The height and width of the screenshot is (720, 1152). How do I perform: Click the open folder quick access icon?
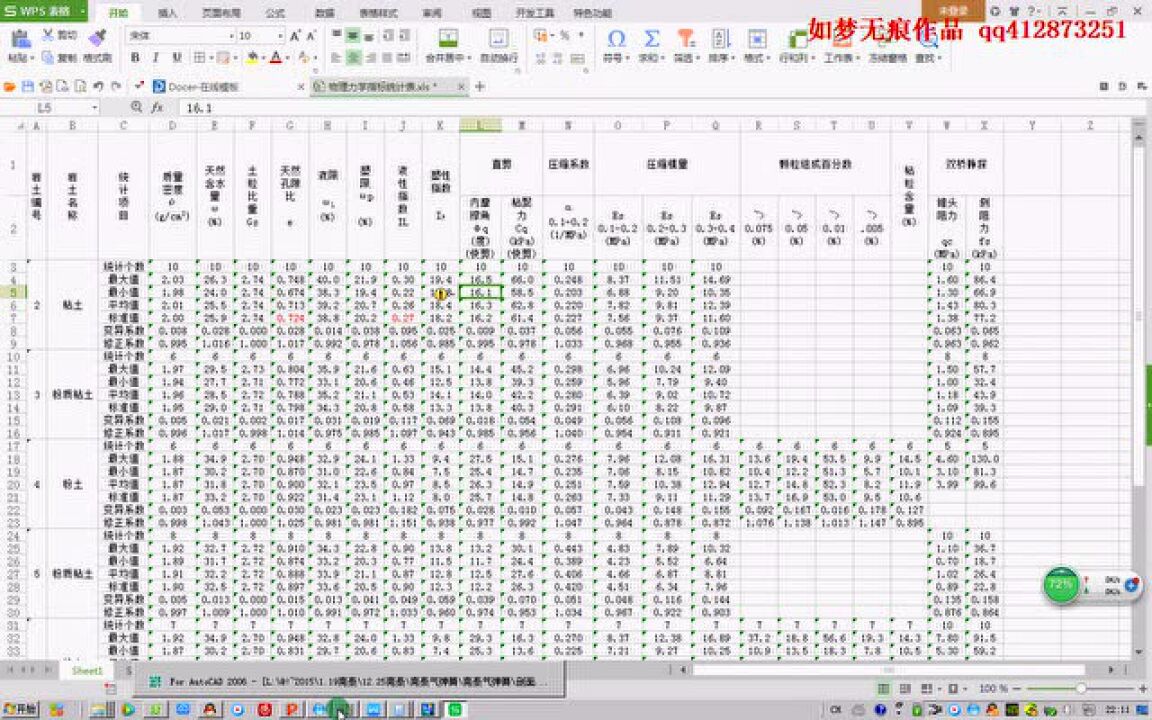click(10, 87)
